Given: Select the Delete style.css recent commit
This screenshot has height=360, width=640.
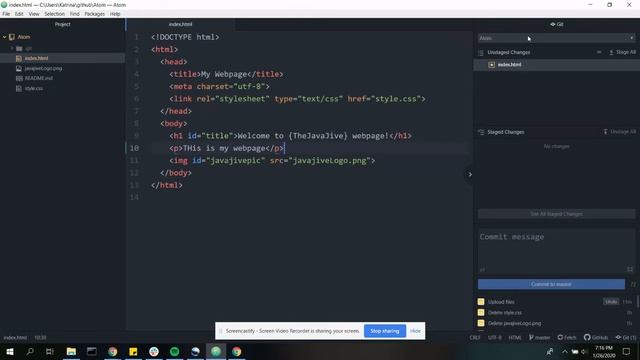Looking at the screenshot, I should coord(505,313).
